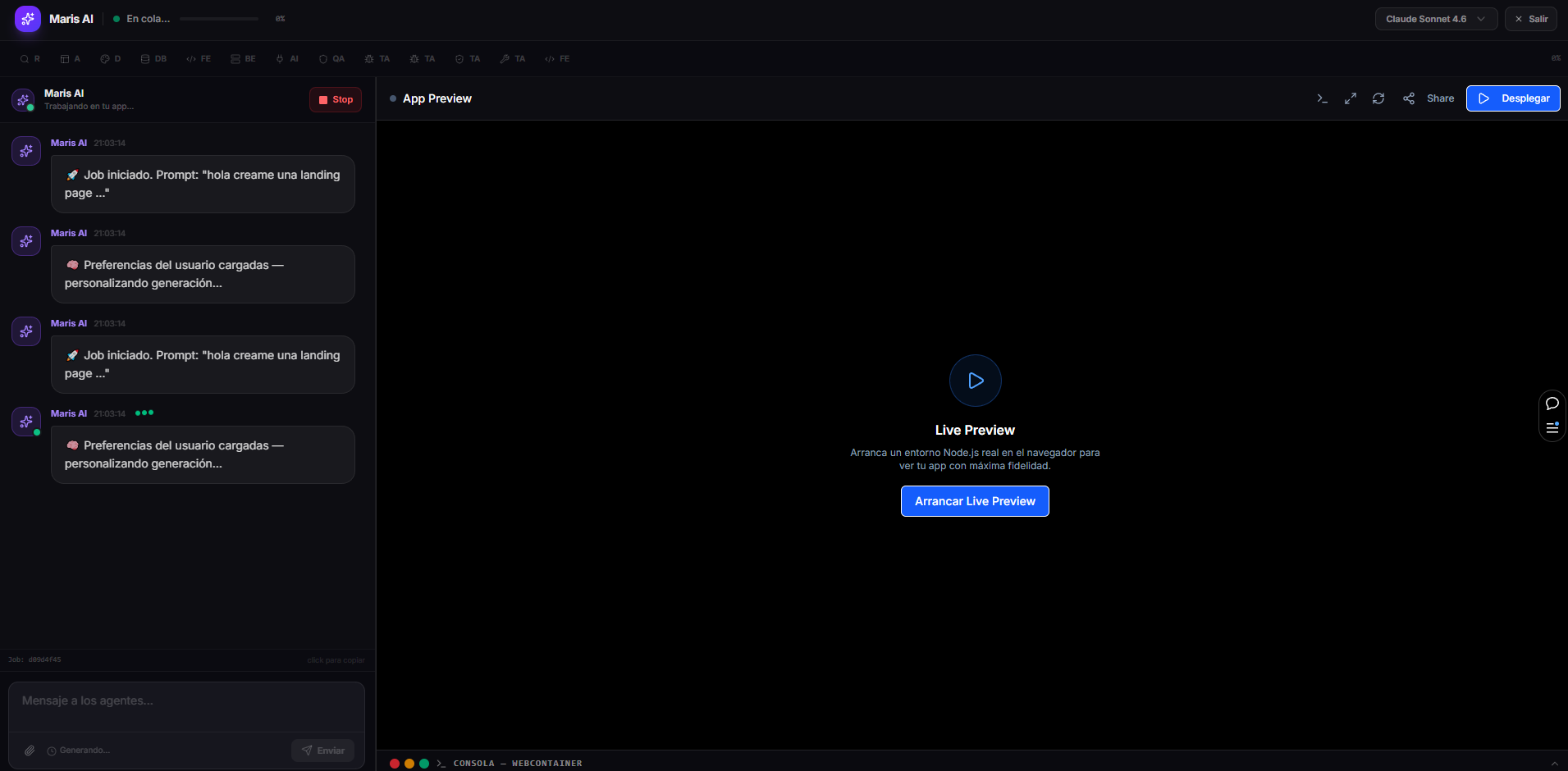Click the red console dot

pyautogui.click(x=395, y=764)
